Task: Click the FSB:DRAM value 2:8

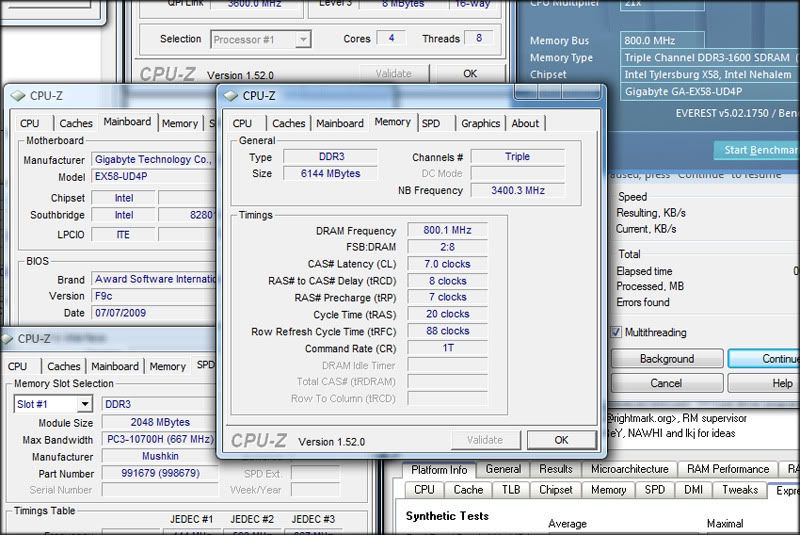Action: 447,247
